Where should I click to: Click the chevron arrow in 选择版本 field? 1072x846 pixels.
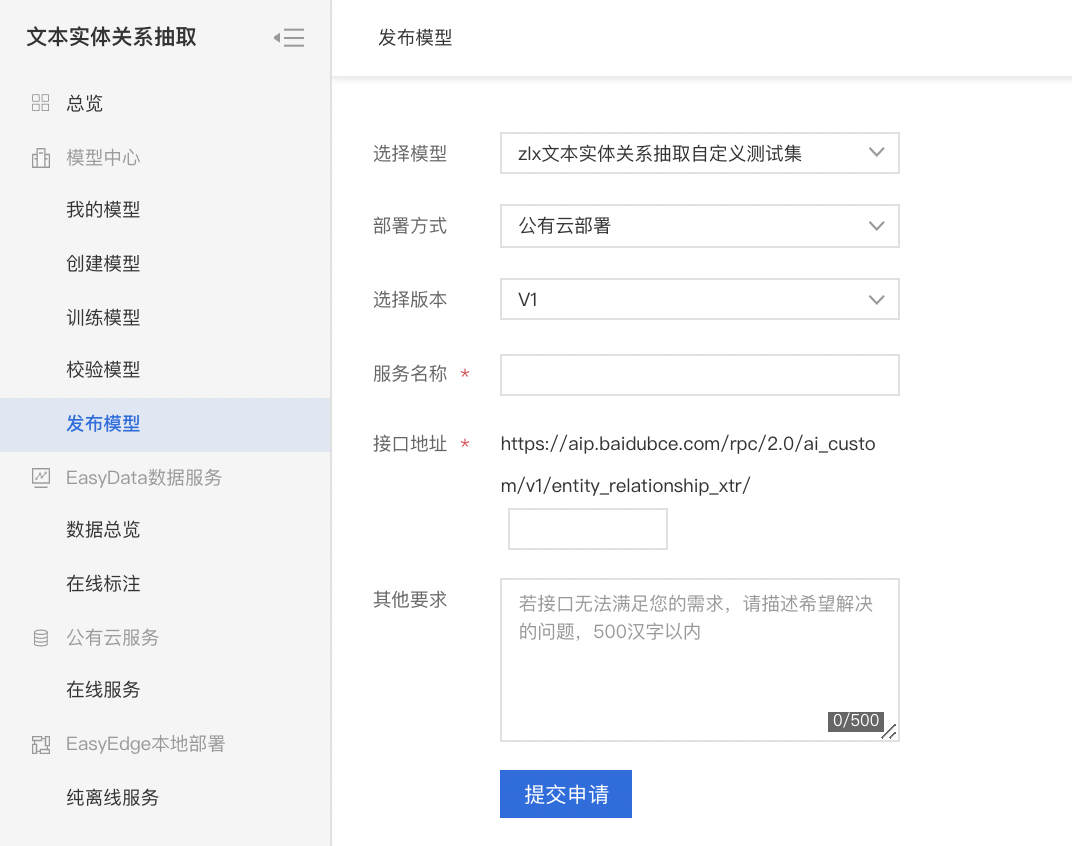coord(876,300)
